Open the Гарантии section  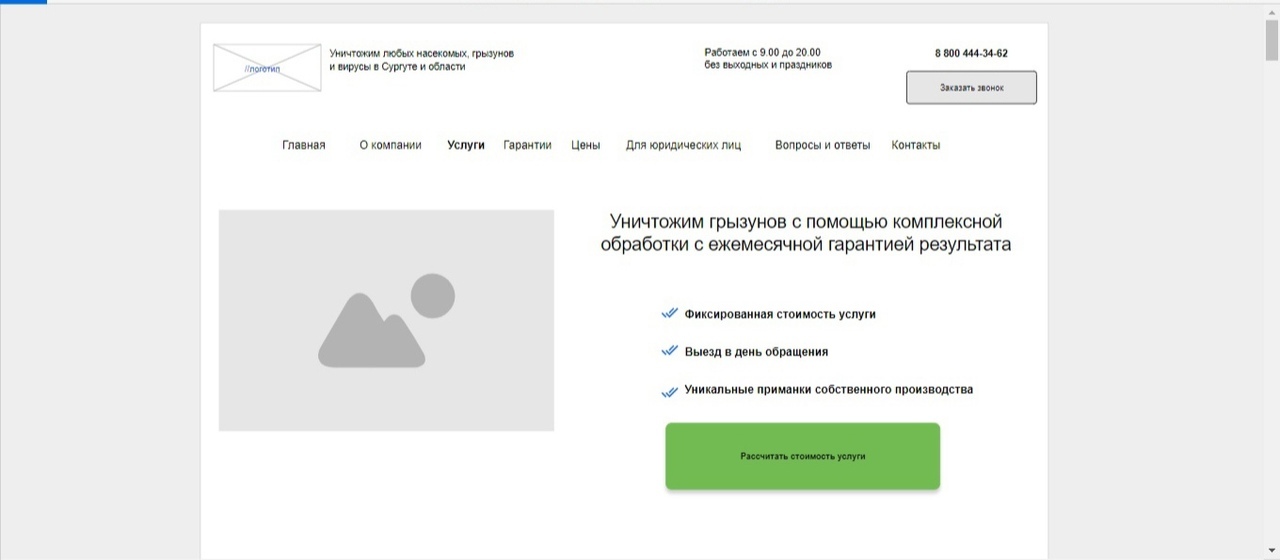527,145
